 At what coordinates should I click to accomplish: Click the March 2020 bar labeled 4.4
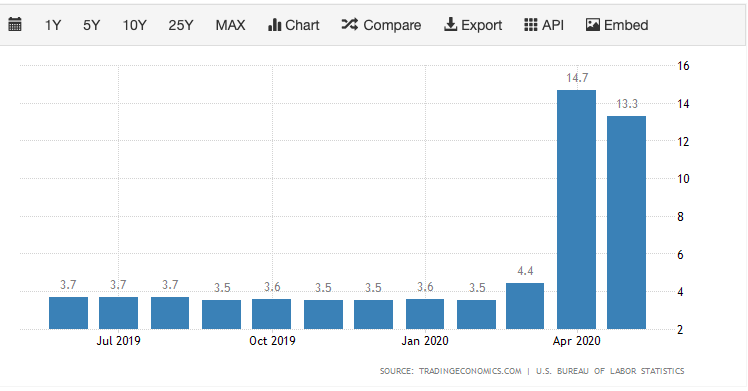click(525, 306)
